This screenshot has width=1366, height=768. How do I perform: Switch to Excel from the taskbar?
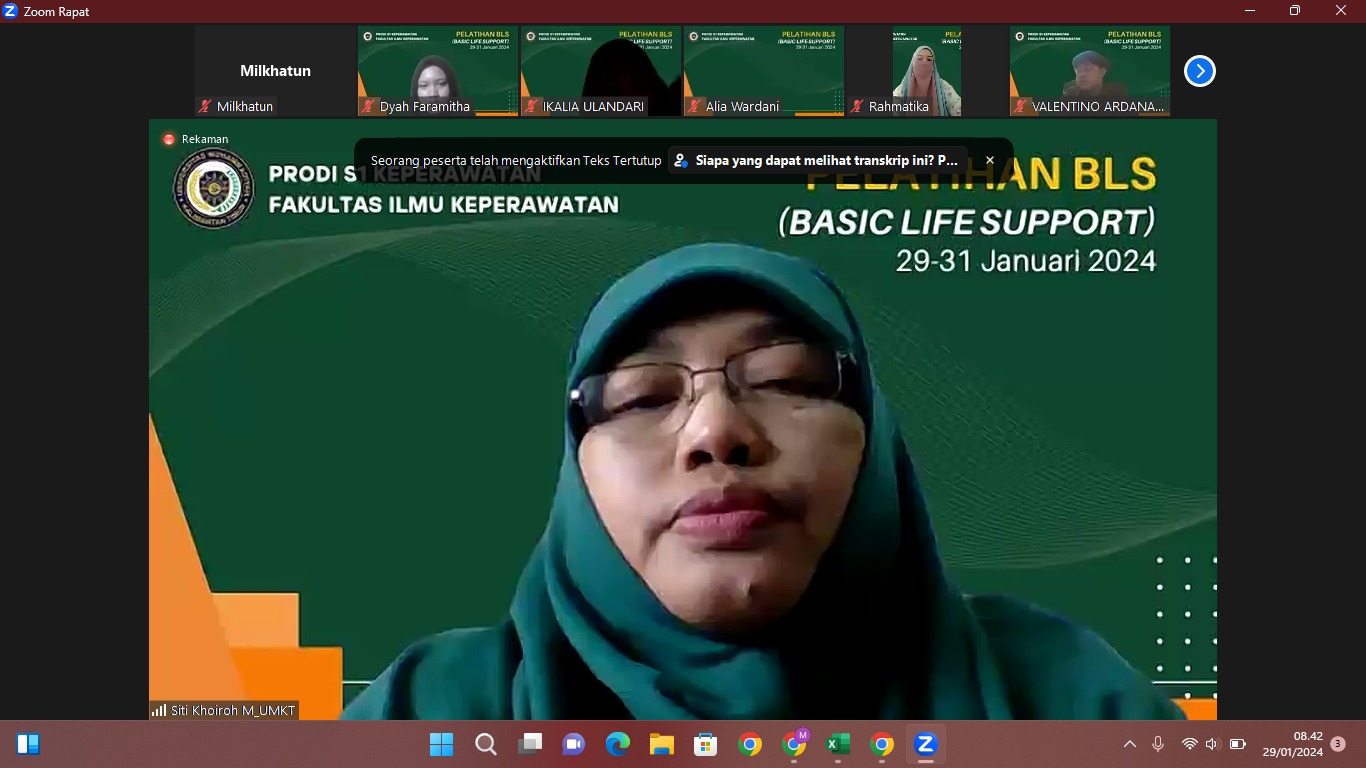(837, 744)
